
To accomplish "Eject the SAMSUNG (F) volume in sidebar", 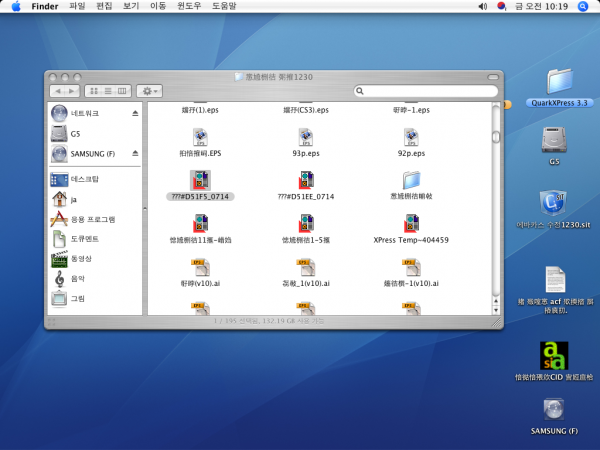I will tap(136, 154).
